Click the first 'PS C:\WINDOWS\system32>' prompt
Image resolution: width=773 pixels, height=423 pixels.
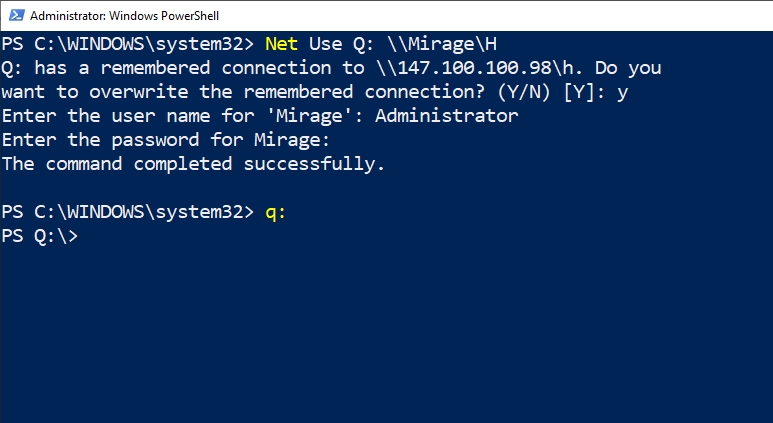pyautogui.click(x=128, y=44)
